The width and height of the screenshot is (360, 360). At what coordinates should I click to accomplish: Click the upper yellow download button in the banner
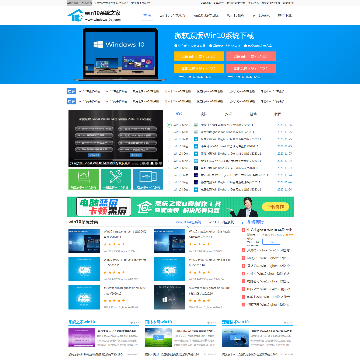point(199,56)
